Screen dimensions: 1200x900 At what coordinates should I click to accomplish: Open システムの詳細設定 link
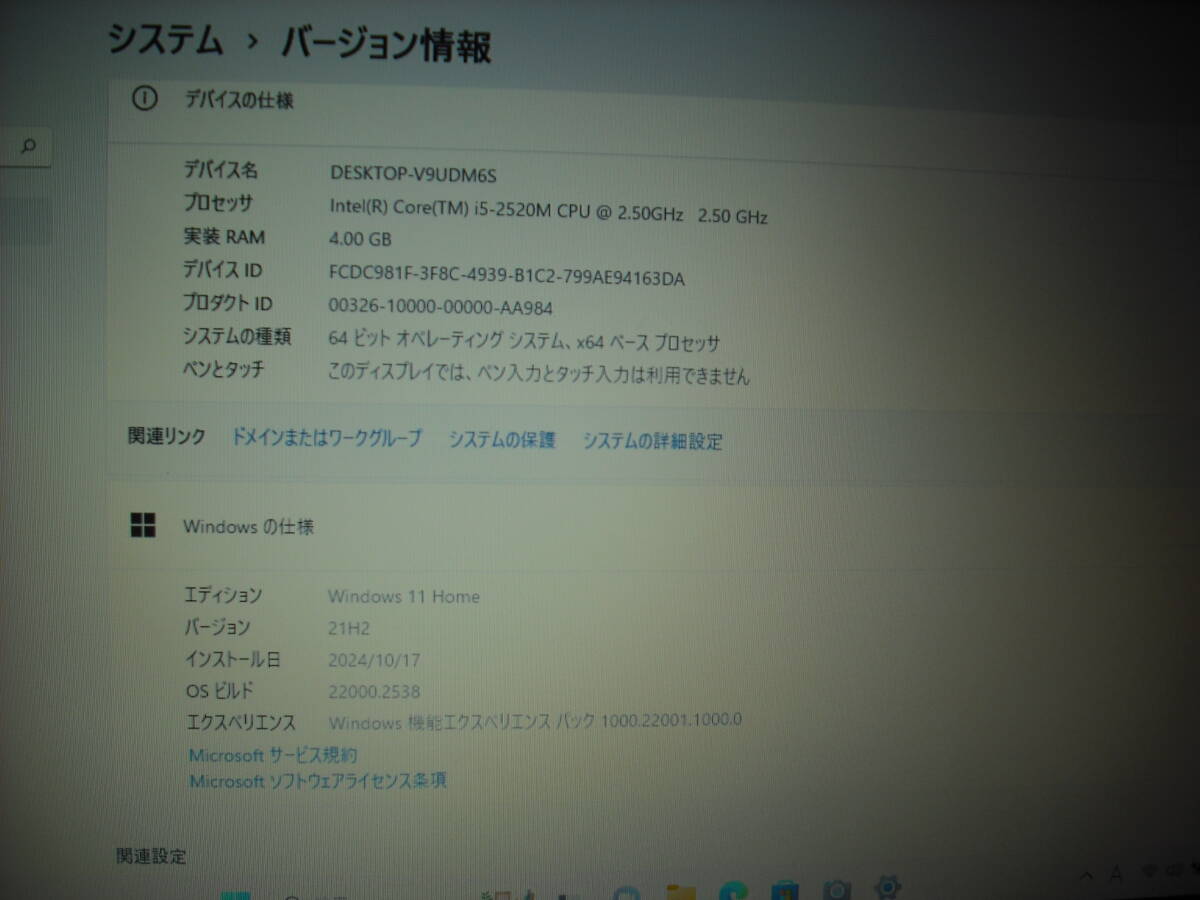coord(652,440)
